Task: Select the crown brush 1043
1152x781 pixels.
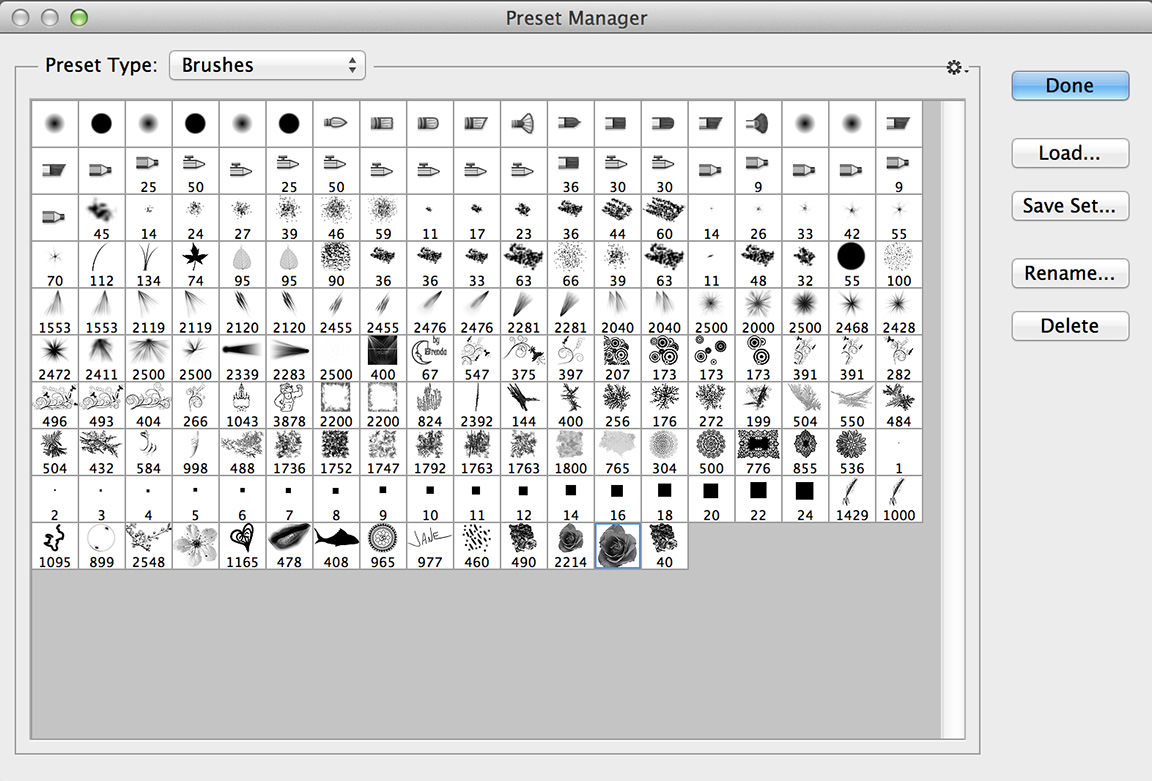Action: [x=242, y=406]
